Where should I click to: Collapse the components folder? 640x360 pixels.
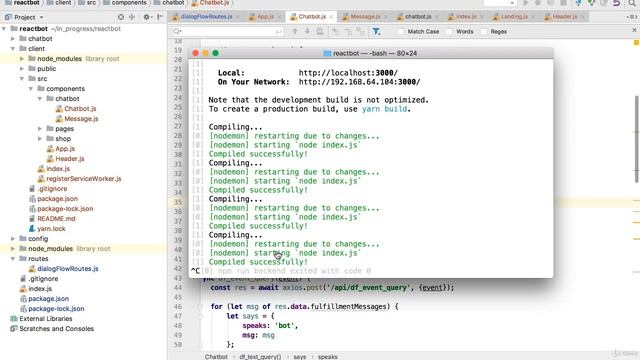coord(31,89)
